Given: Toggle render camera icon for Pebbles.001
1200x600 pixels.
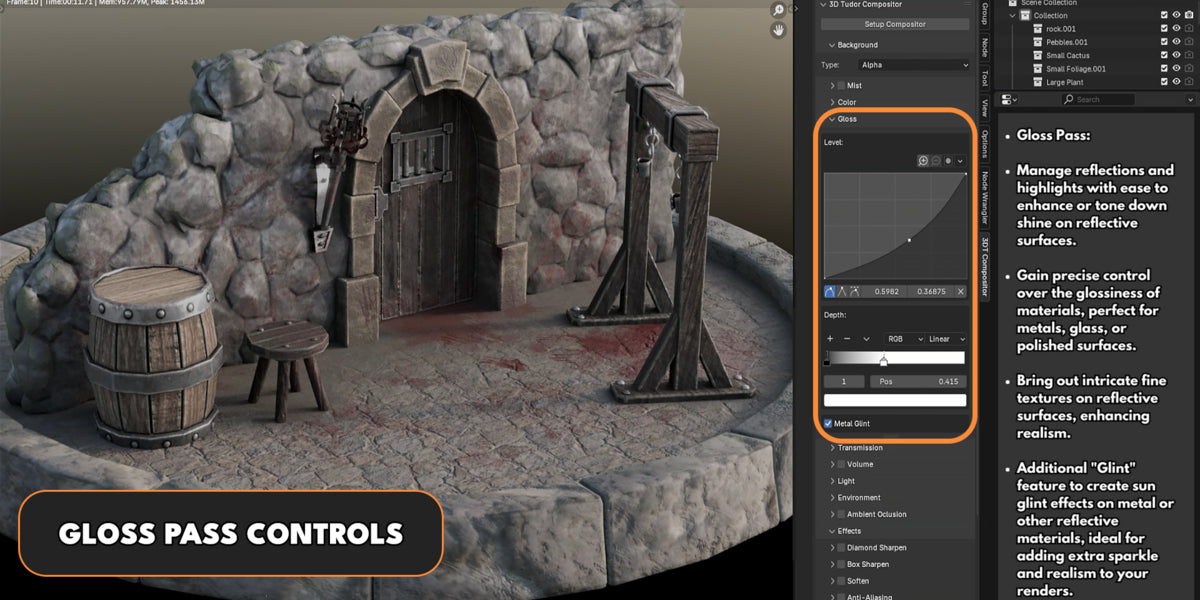Looking at the screenshot, I should coord(1189,42).
